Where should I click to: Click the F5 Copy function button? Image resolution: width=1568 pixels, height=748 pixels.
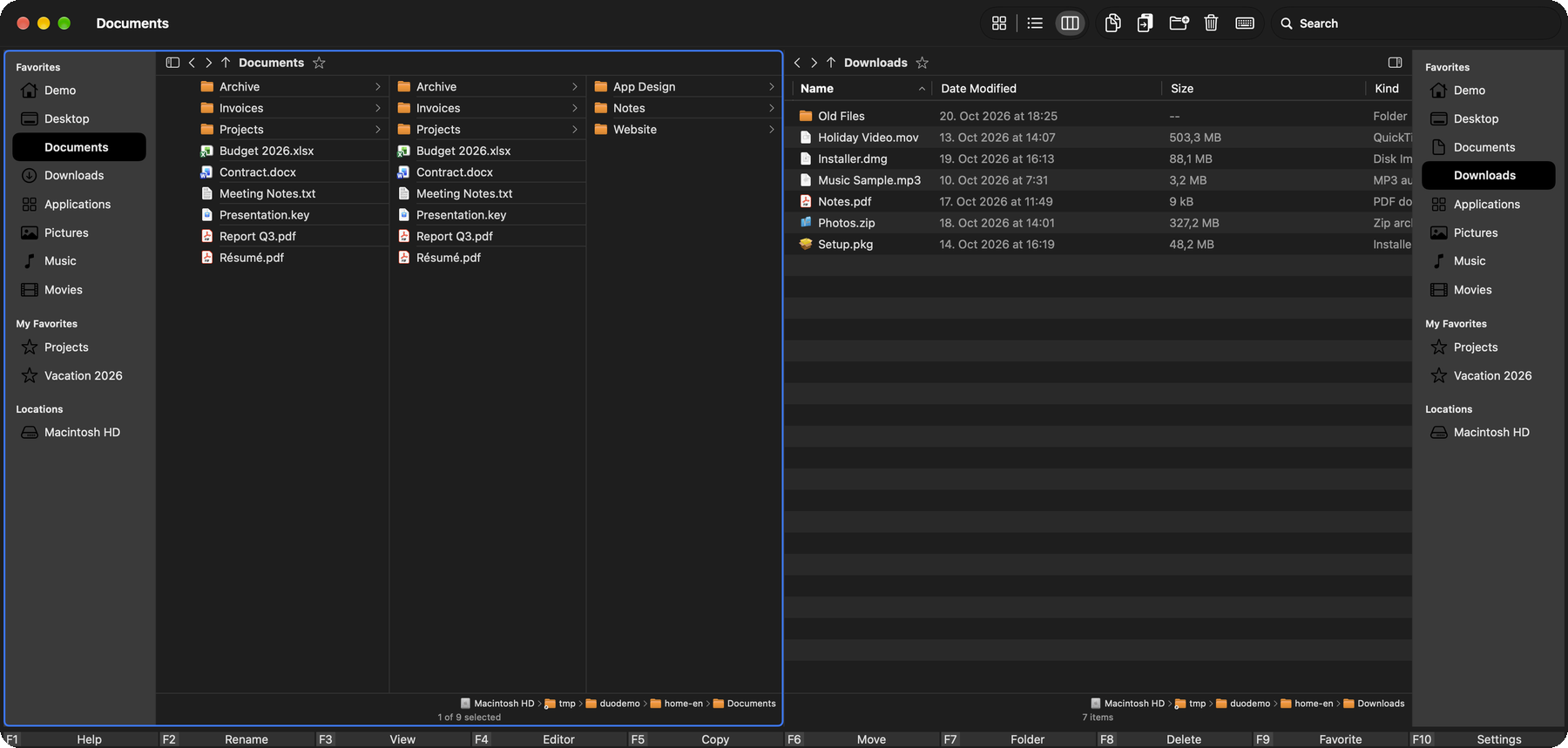(x=704, y=739)
